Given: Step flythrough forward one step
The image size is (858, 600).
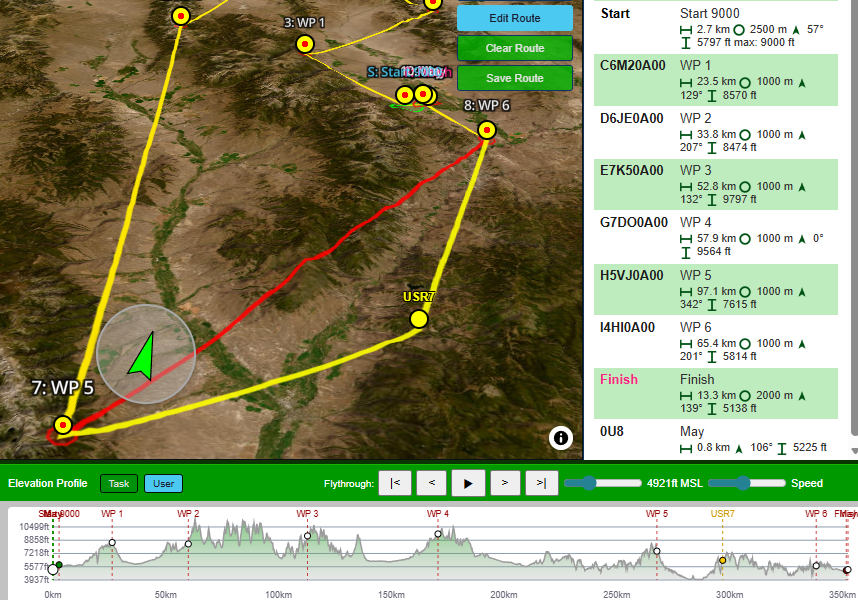Looking at the screenshot, I should tap(505, 483).
